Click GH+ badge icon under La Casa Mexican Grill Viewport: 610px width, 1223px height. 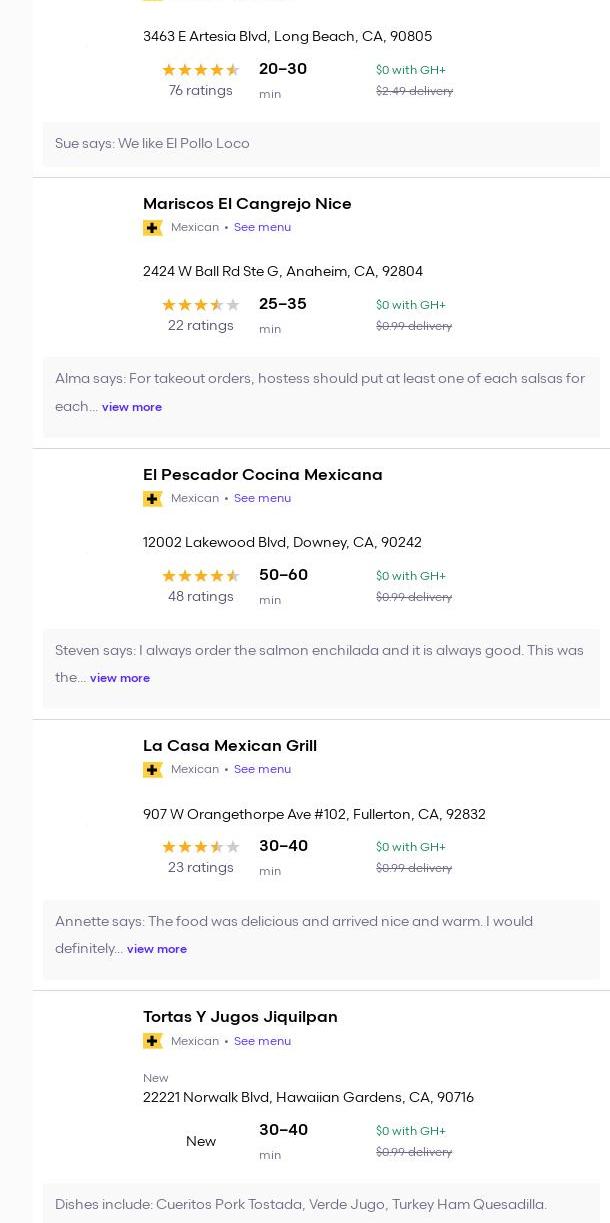(x=152, y=770)
